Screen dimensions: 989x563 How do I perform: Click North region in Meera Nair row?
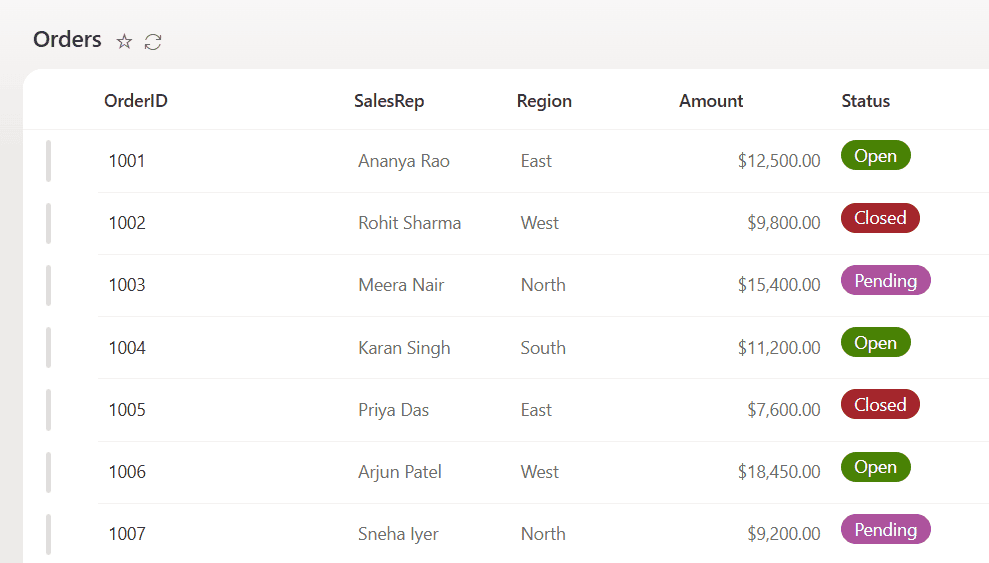coord(543,285)
